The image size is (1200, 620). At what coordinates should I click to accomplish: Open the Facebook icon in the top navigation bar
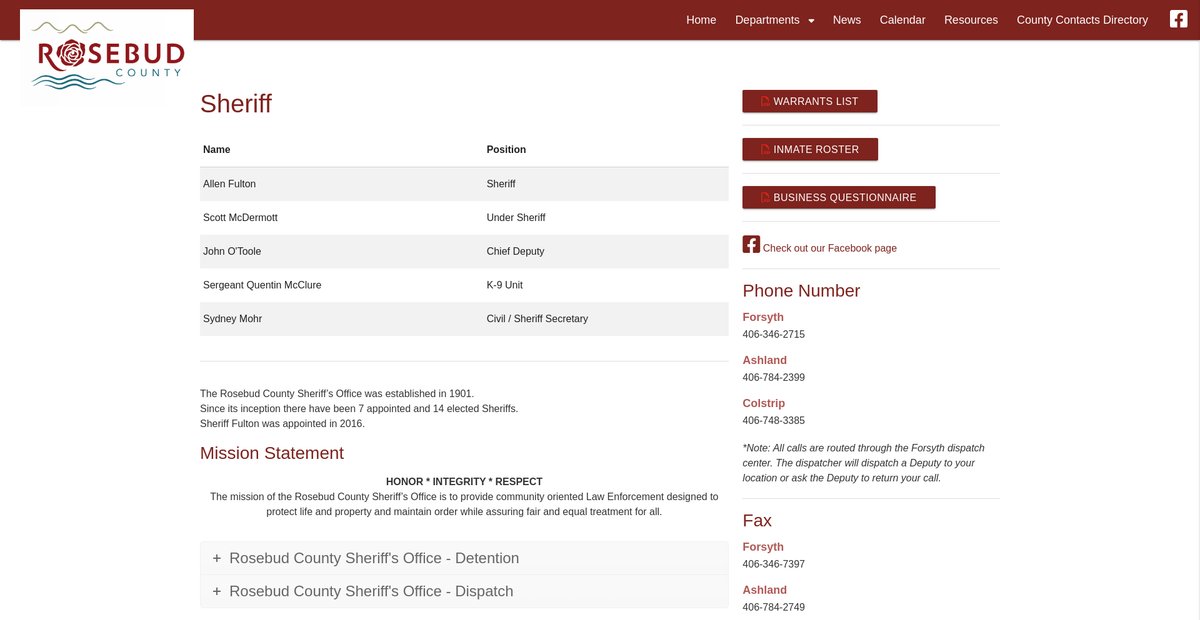click(1178, 19)
